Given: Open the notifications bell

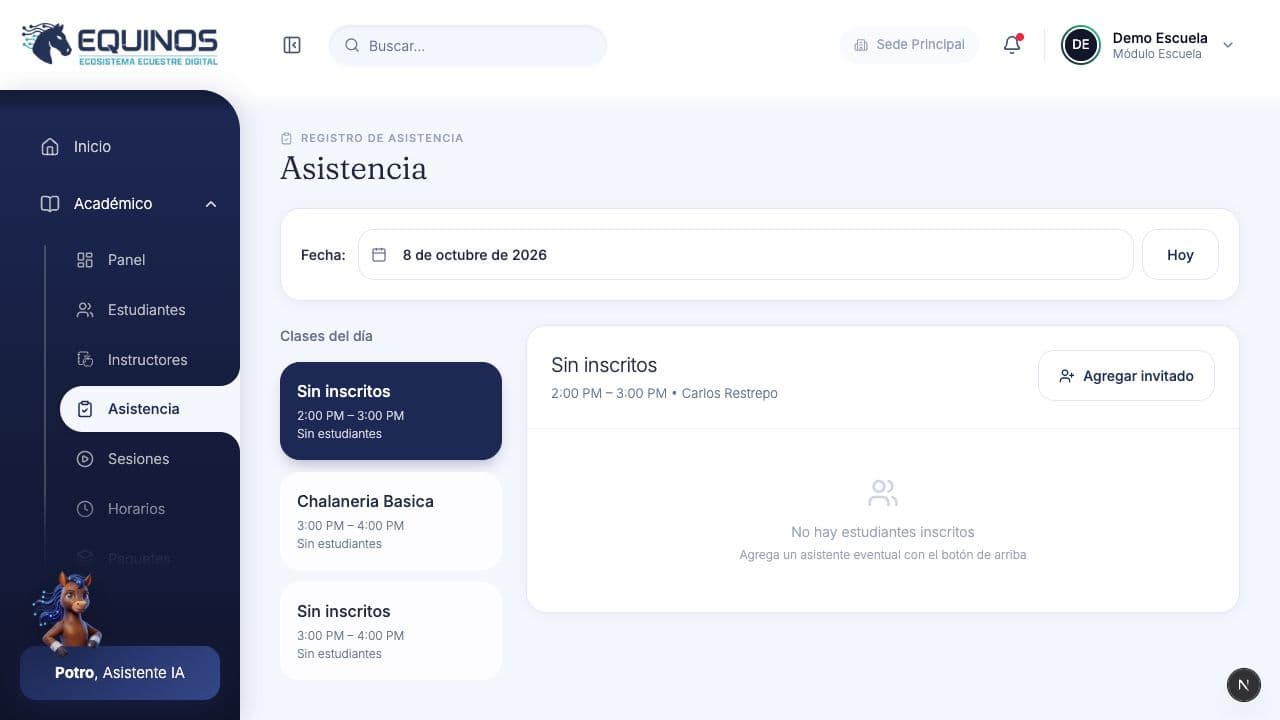Looking at the screenshot, I should [1012, 45].
